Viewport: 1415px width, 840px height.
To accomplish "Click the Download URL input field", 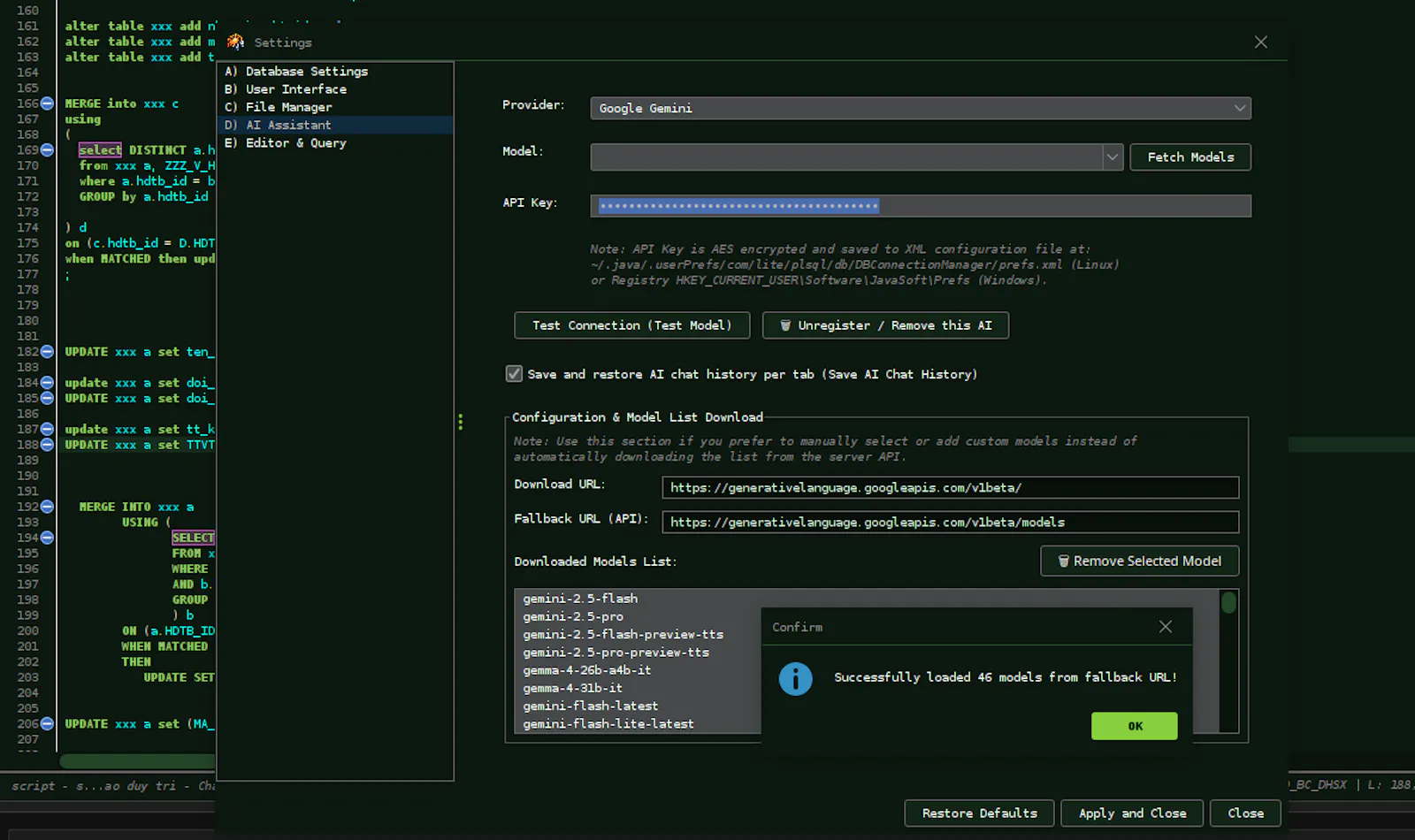I will tap(950, 488).
